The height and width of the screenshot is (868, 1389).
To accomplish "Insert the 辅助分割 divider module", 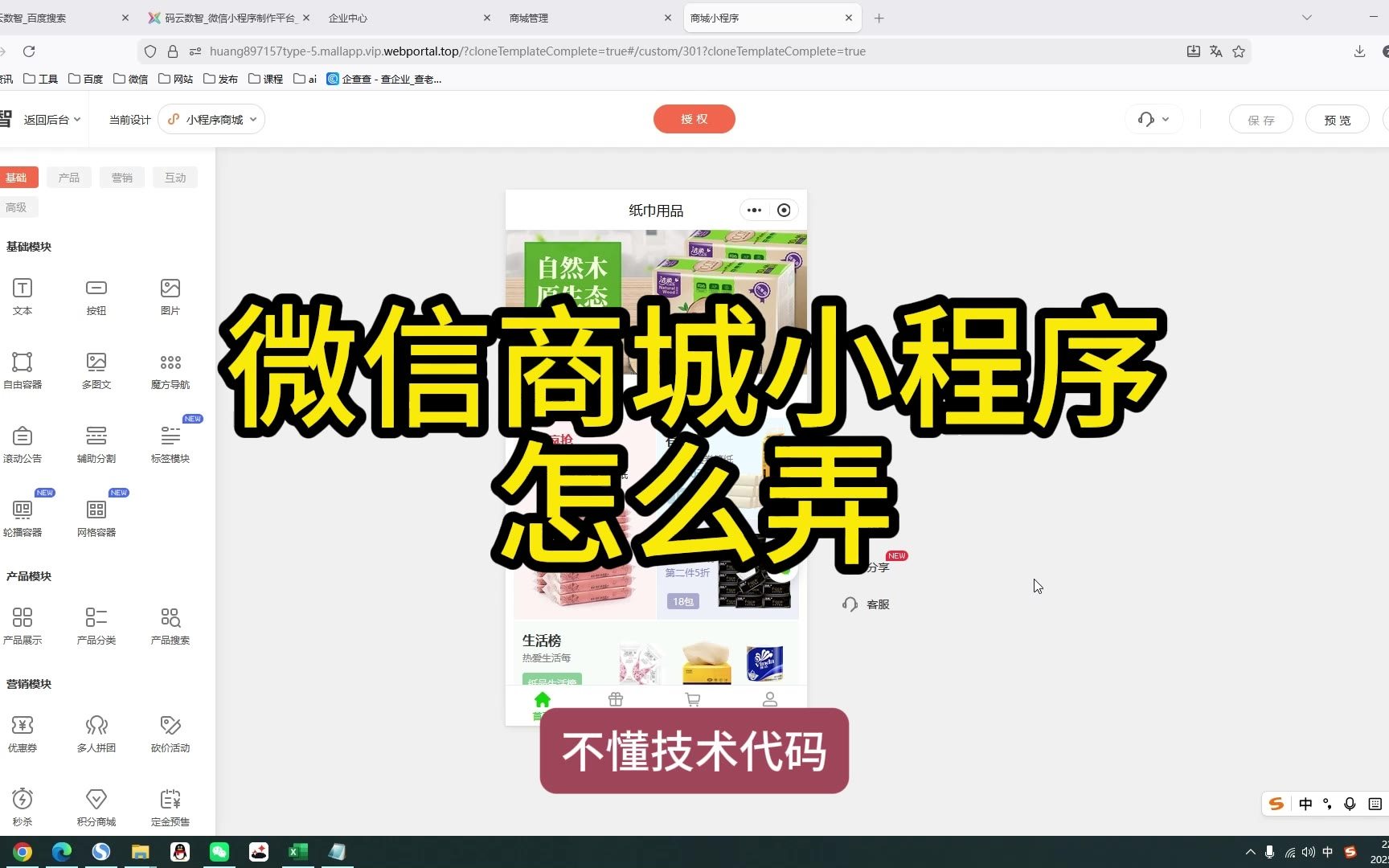I will pyautogui.click(x=96, y=444).
